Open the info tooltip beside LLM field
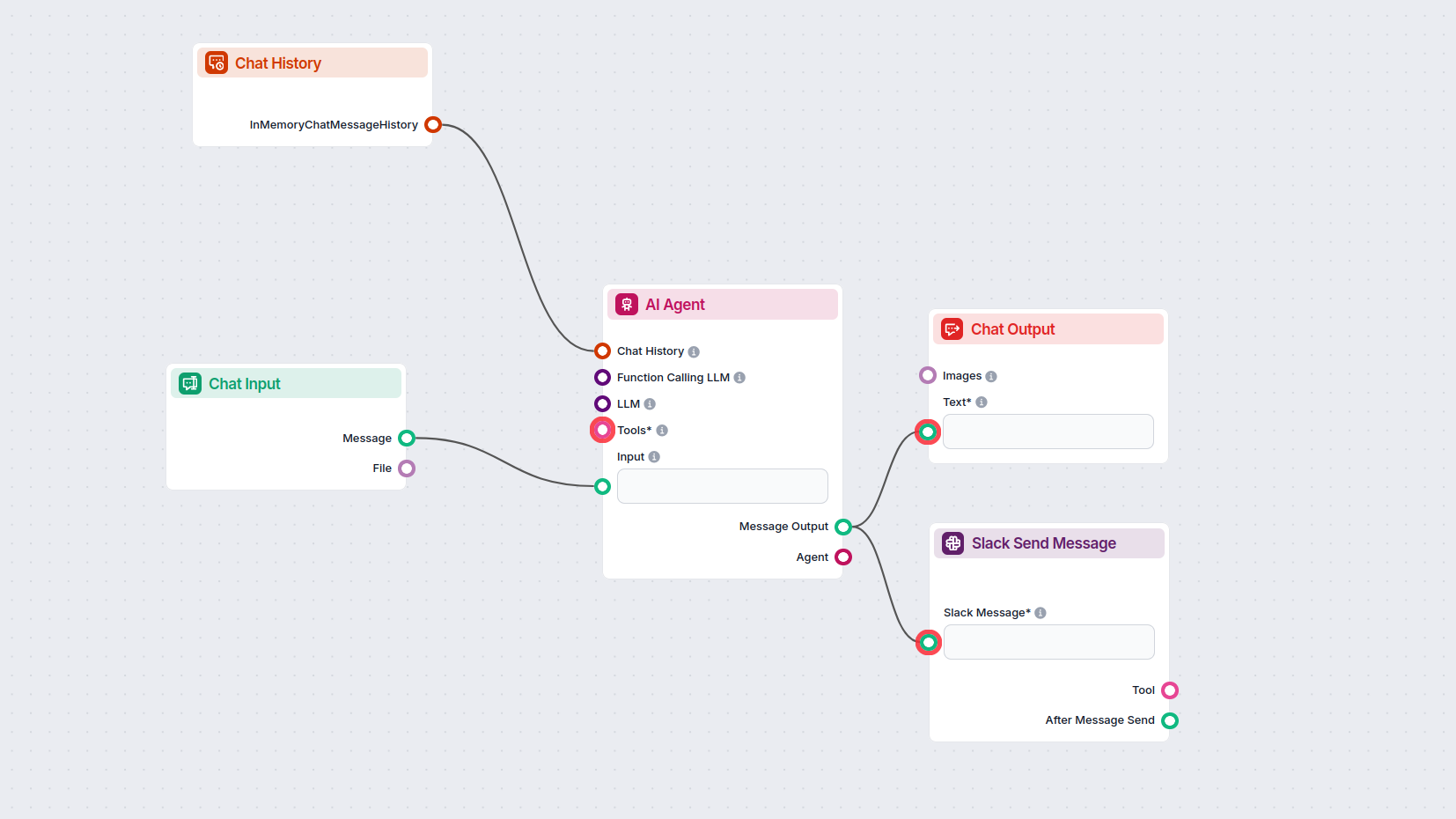 649,403
